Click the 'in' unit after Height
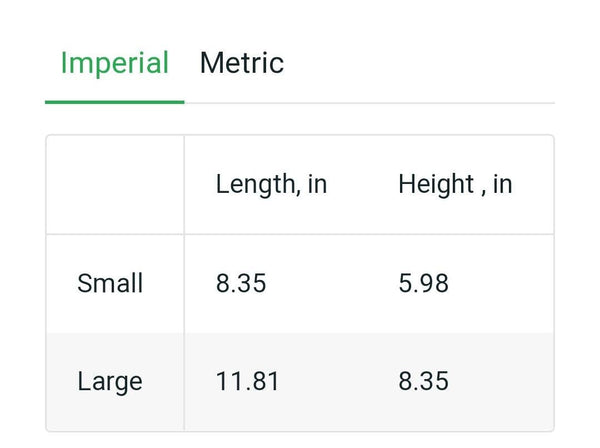 [502, 184]
